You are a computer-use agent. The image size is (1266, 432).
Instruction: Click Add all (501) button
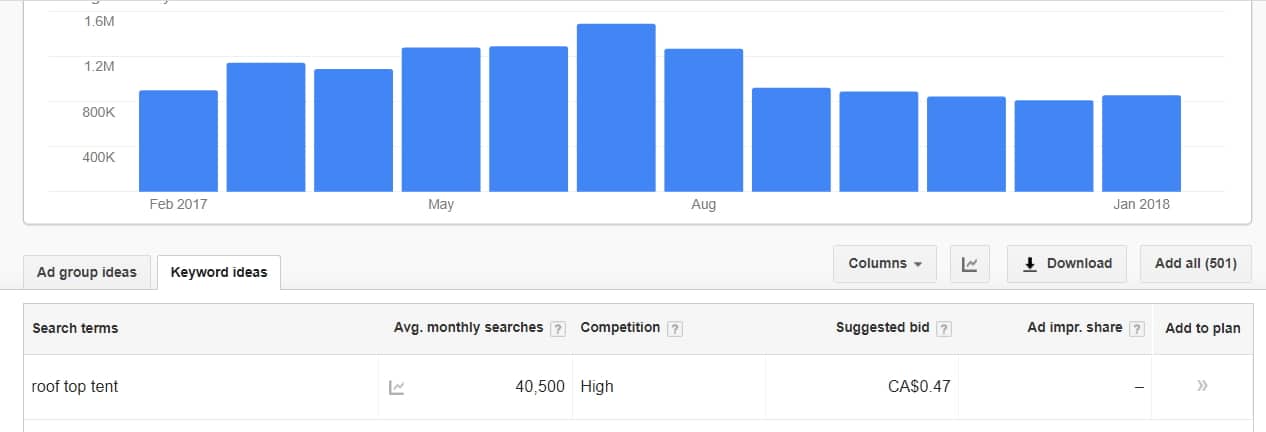click(x=1196, y=264)
